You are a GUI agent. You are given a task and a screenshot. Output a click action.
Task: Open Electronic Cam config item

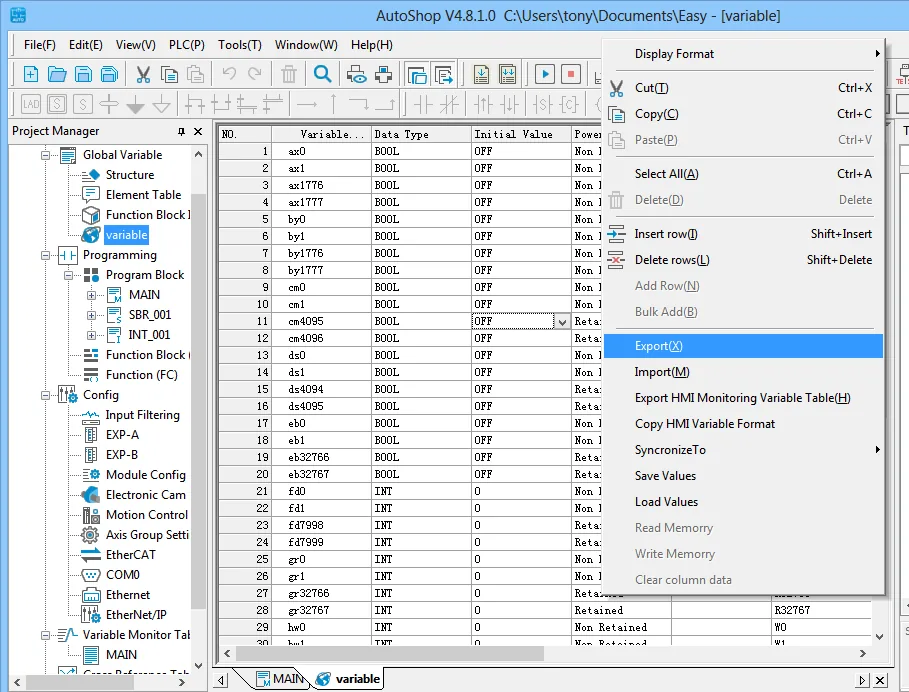(146, 496)
